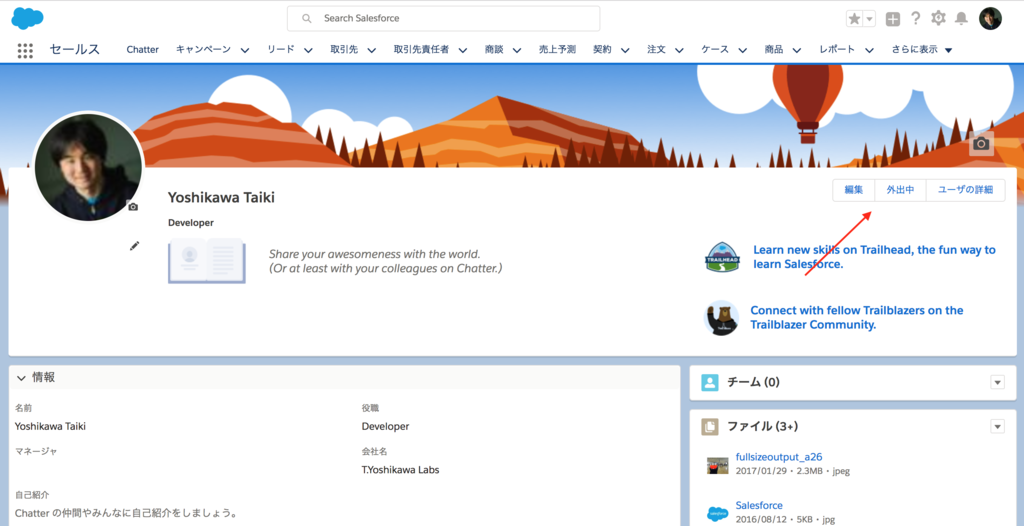The width and height of the screenshot is (1024, 526).
Task: Expand the 注文 tab chevron
Action: click(x=680, y=50)
